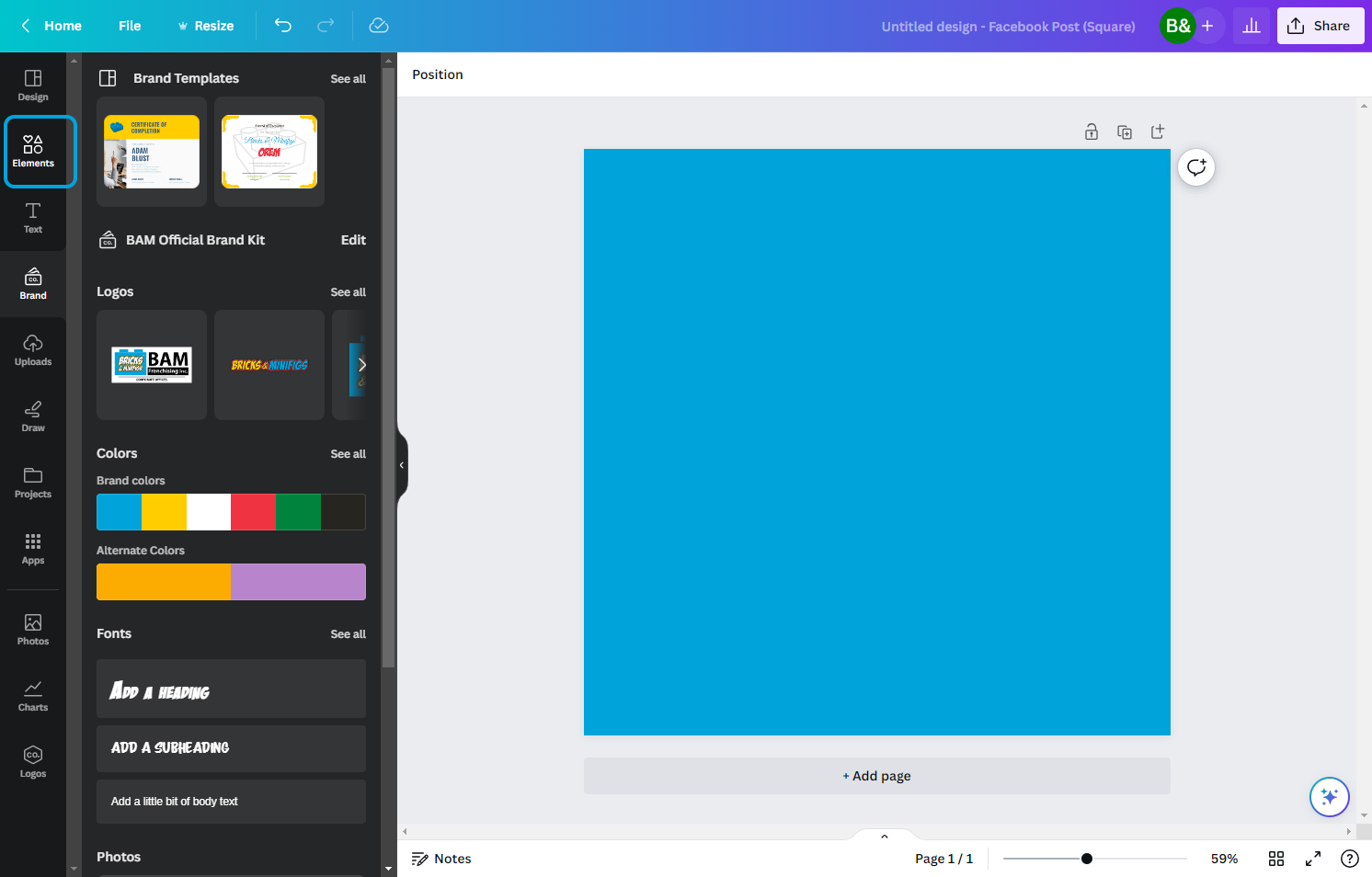Open the Uploads panel
This screenshot has height=877, width=1372.
click(33, 350)
